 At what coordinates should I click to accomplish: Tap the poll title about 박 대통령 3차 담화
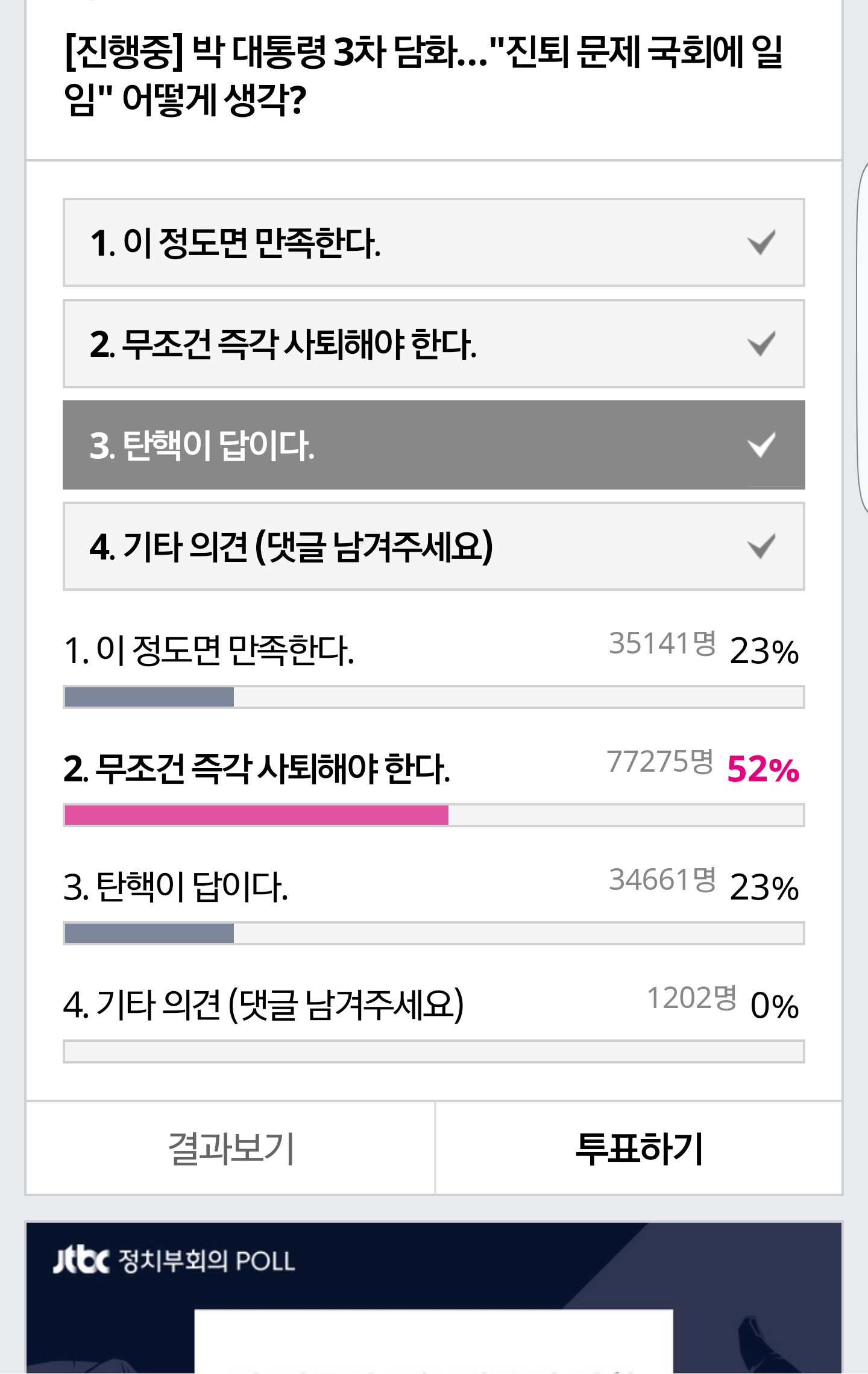[422, 75]
